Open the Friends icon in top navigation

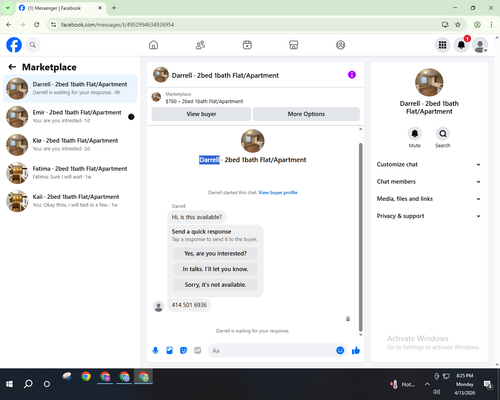200,45
